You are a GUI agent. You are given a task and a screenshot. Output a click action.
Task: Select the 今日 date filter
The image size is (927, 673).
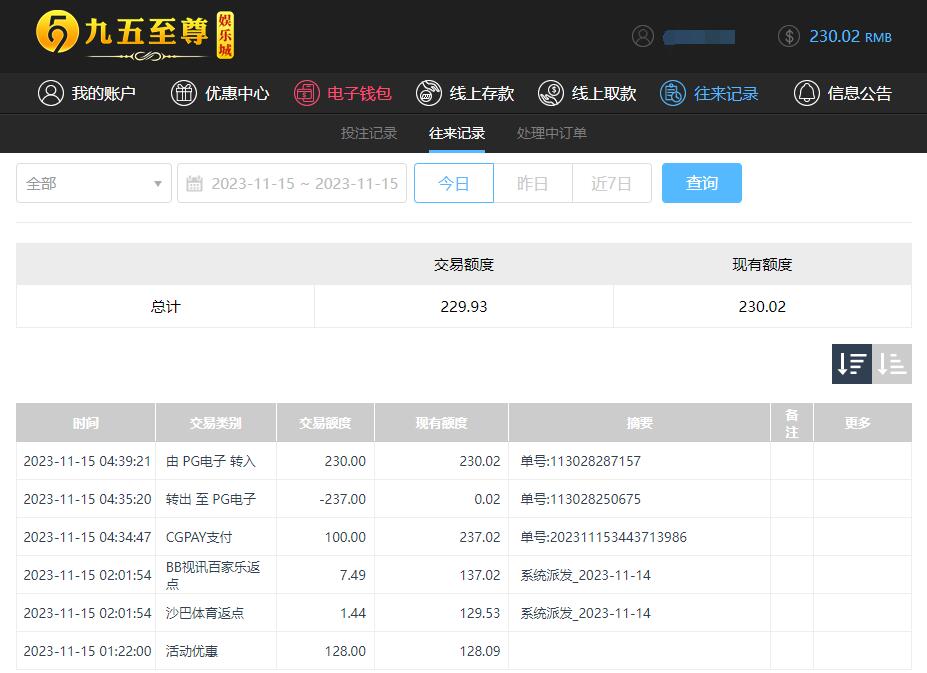click(x=454, y=183)
